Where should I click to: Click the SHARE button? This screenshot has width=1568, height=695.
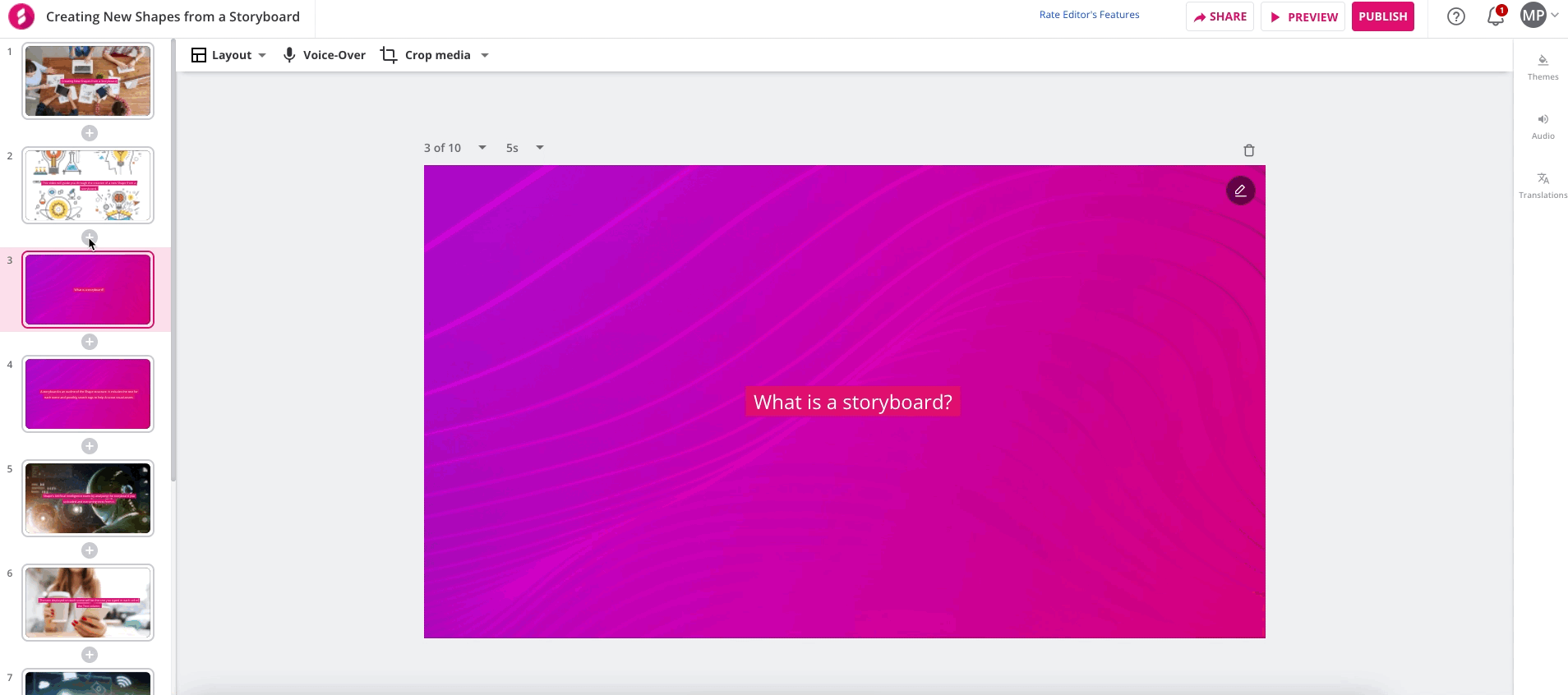coord(1220,16)
